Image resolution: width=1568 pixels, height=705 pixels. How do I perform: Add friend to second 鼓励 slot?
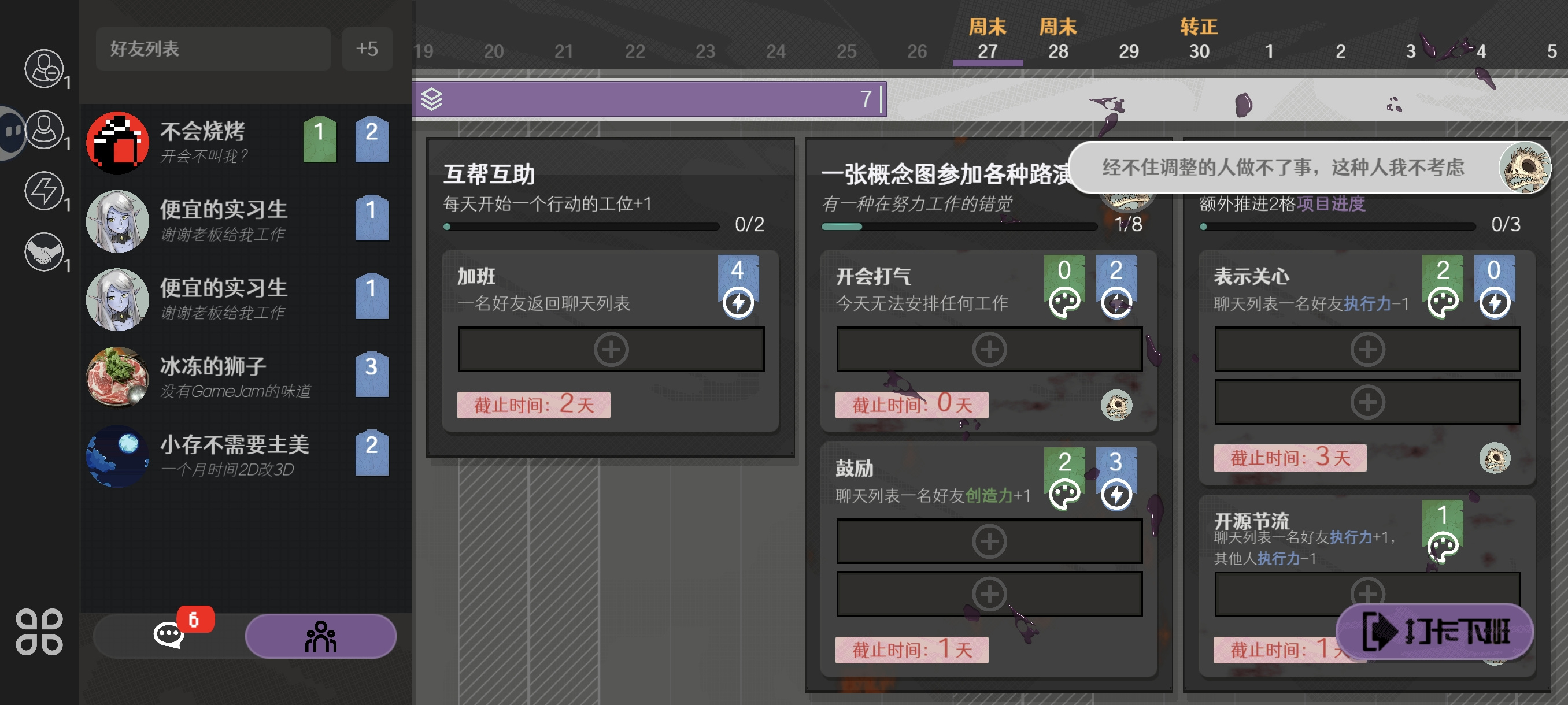pos(989,593)
